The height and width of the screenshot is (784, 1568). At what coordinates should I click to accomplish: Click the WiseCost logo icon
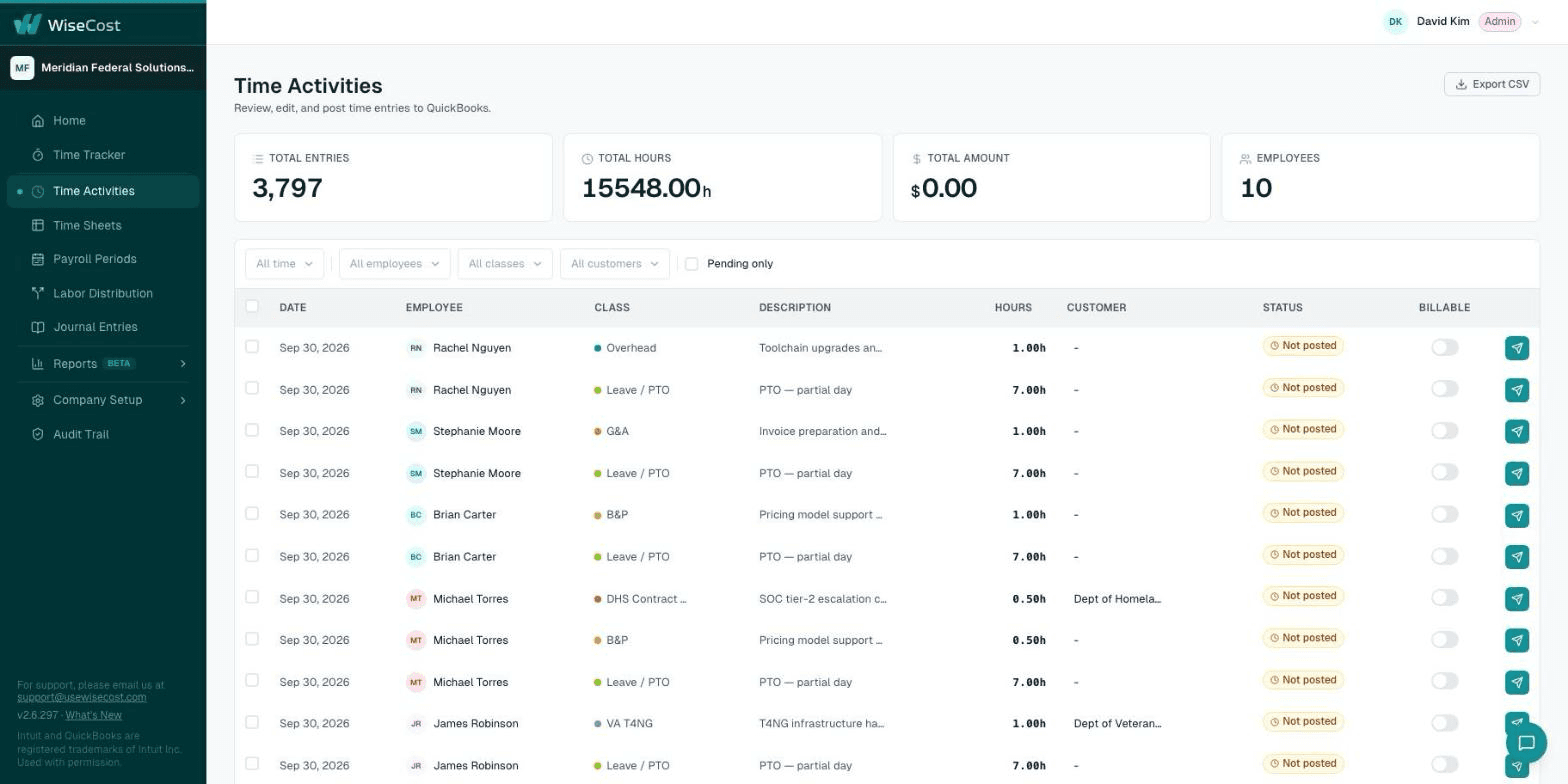coord(27,24)
